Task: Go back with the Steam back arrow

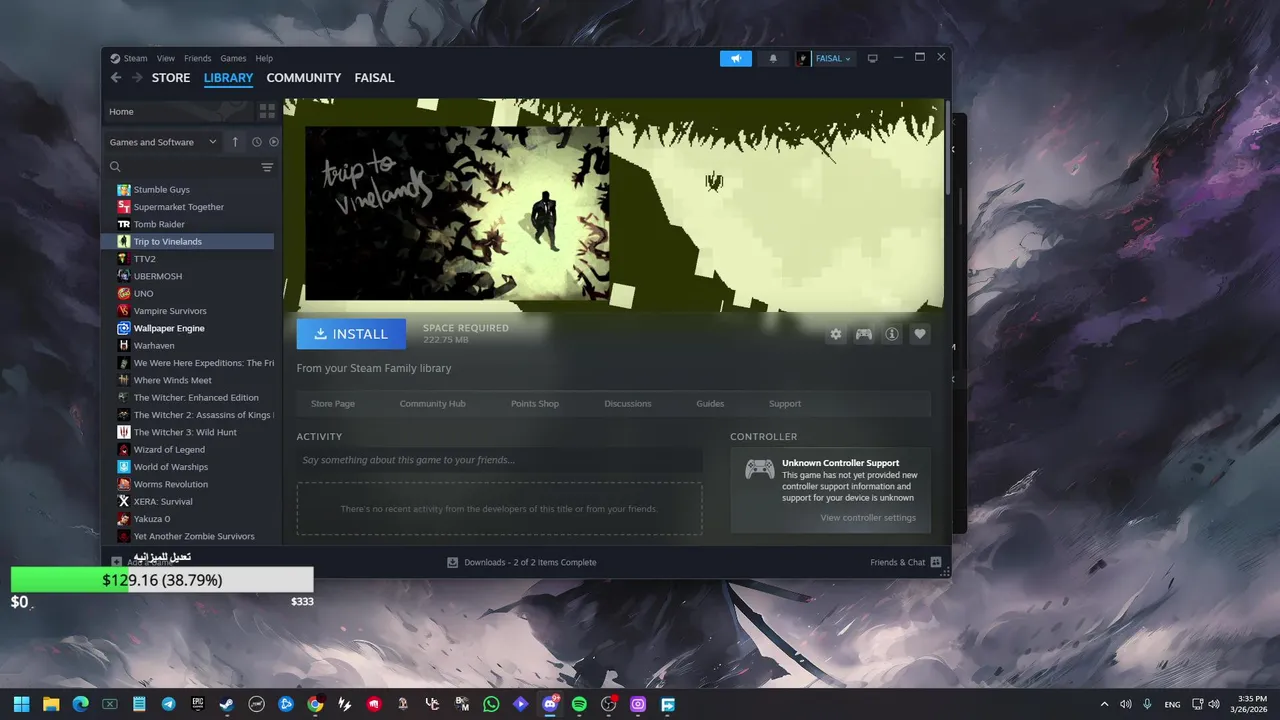Action: [116, 78]
